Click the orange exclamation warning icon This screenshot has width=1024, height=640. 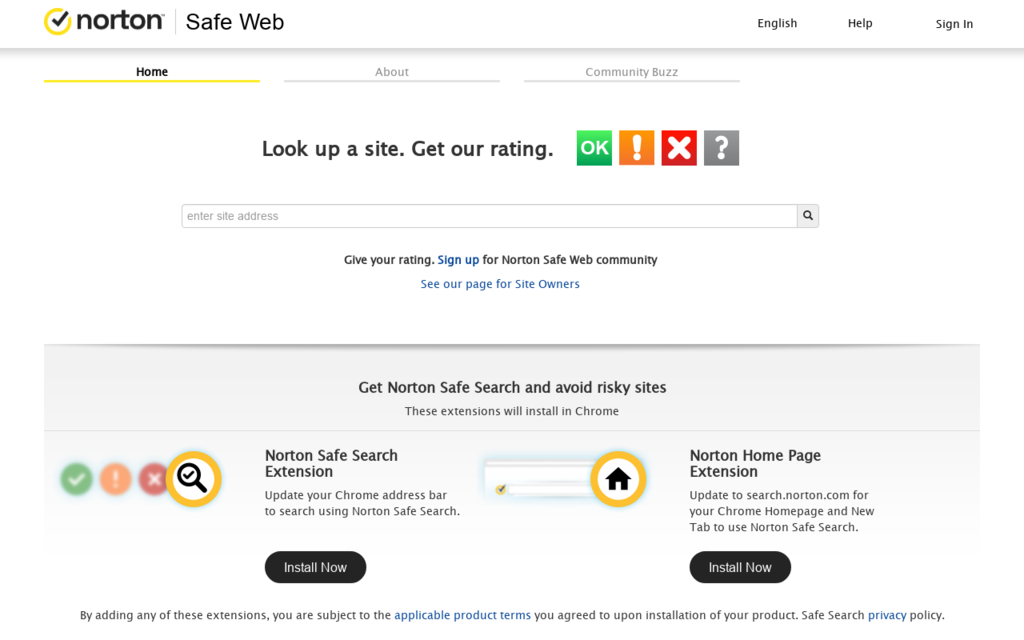tap(637, 148)
